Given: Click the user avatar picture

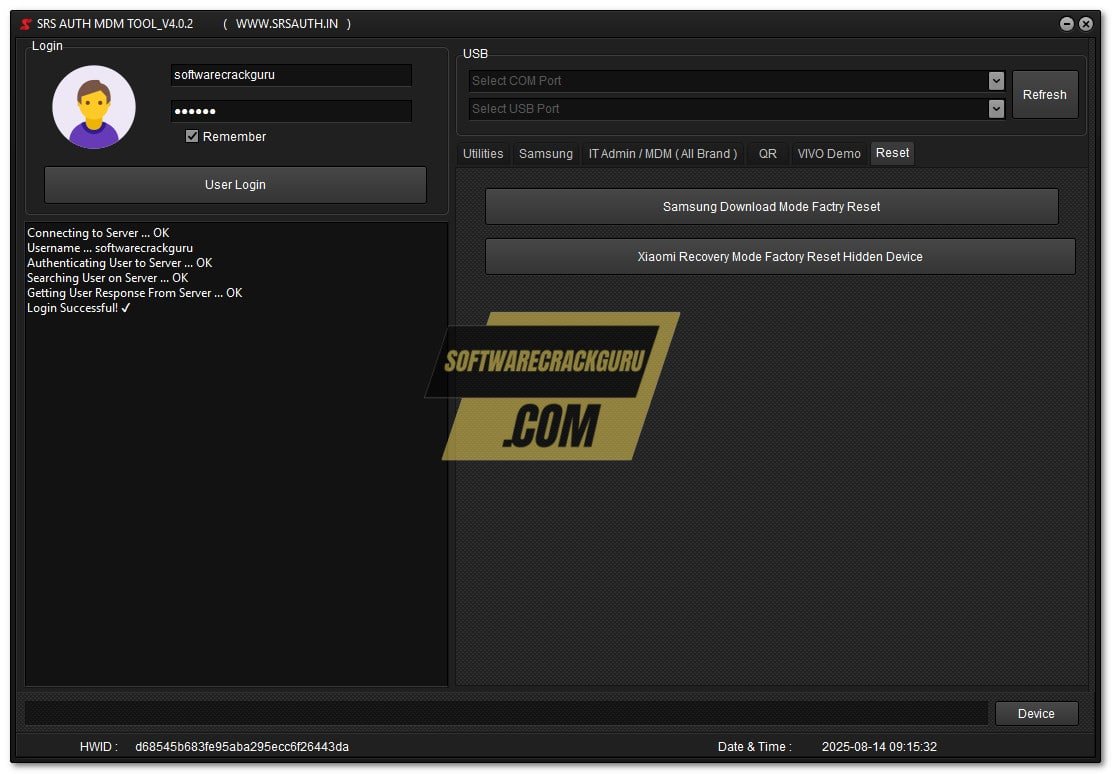Looking at the screenshot, I should (93, 106).
